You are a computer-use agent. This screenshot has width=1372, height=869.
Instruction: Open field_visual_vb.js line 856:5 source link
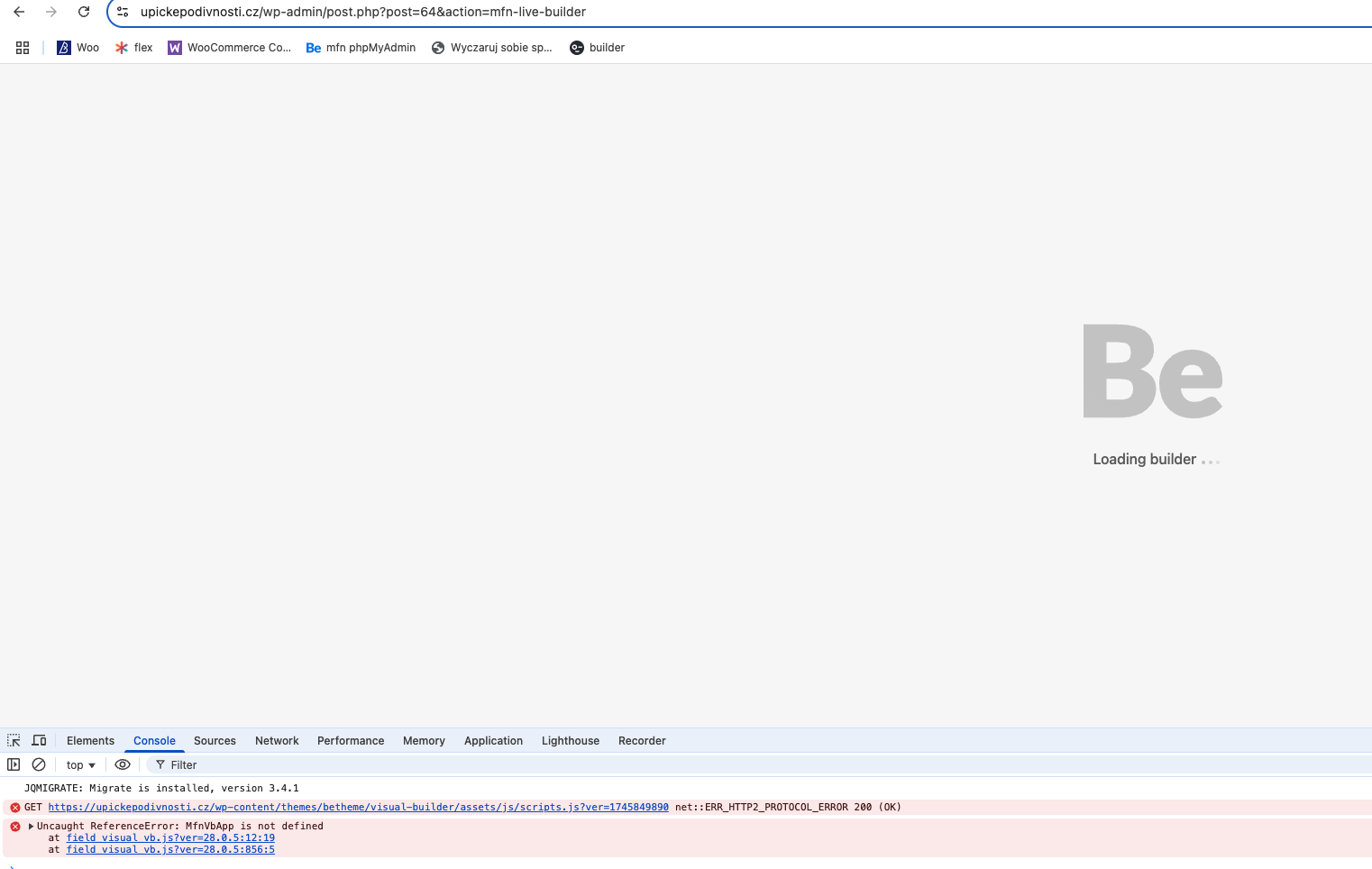(x=170, y=849)
